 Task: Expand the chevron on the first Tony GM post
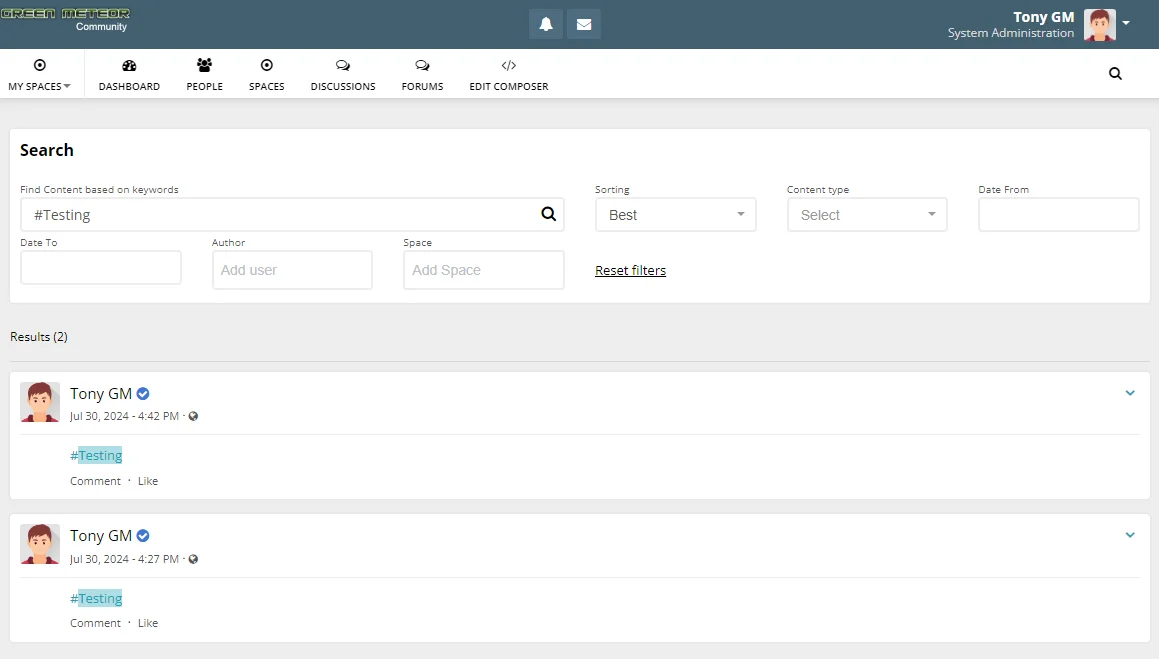point(1130,393)
